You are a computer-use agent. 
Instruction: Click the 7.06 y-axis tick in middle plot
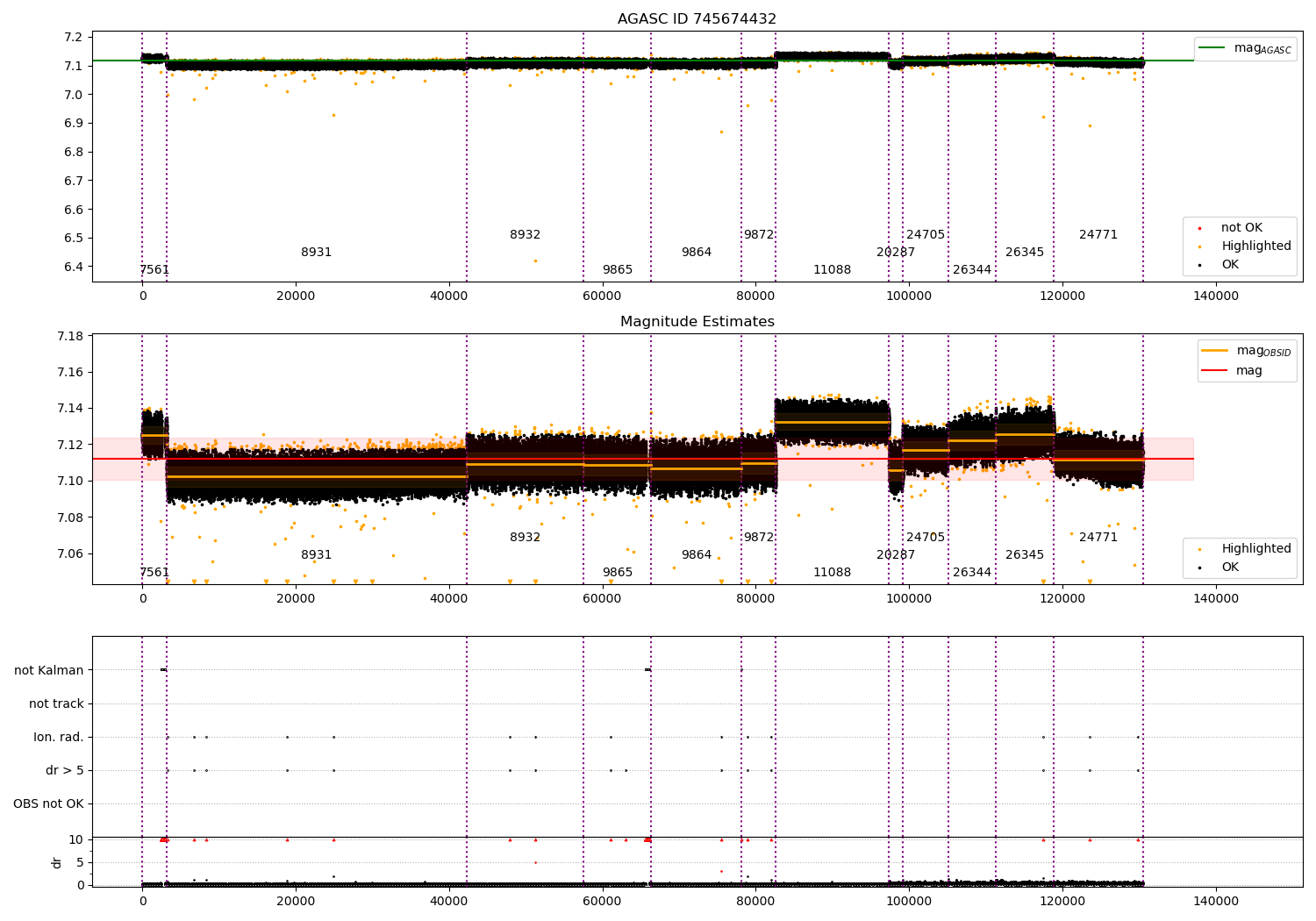click(x=71, y=554)
